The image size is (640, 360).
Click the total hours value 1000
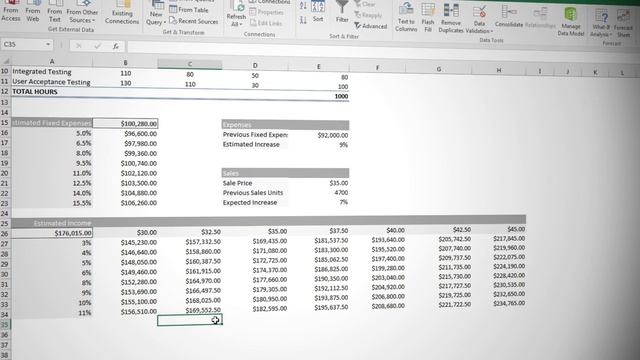pos(318,96)
